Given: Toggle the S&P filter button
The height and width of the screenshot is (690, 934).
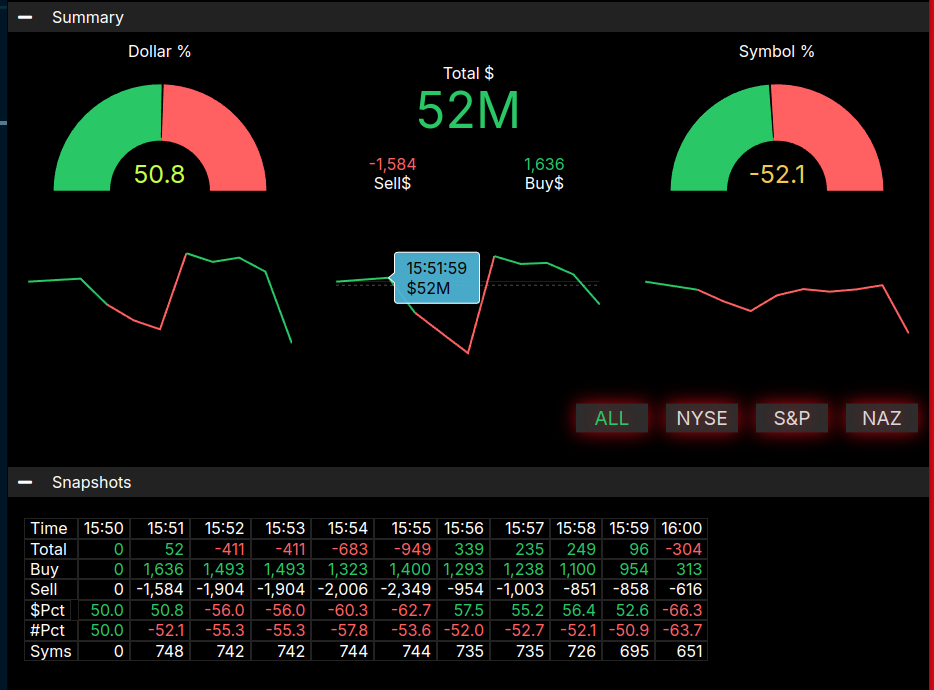Looking at the screenshot, I should click(x=792, y=418).
